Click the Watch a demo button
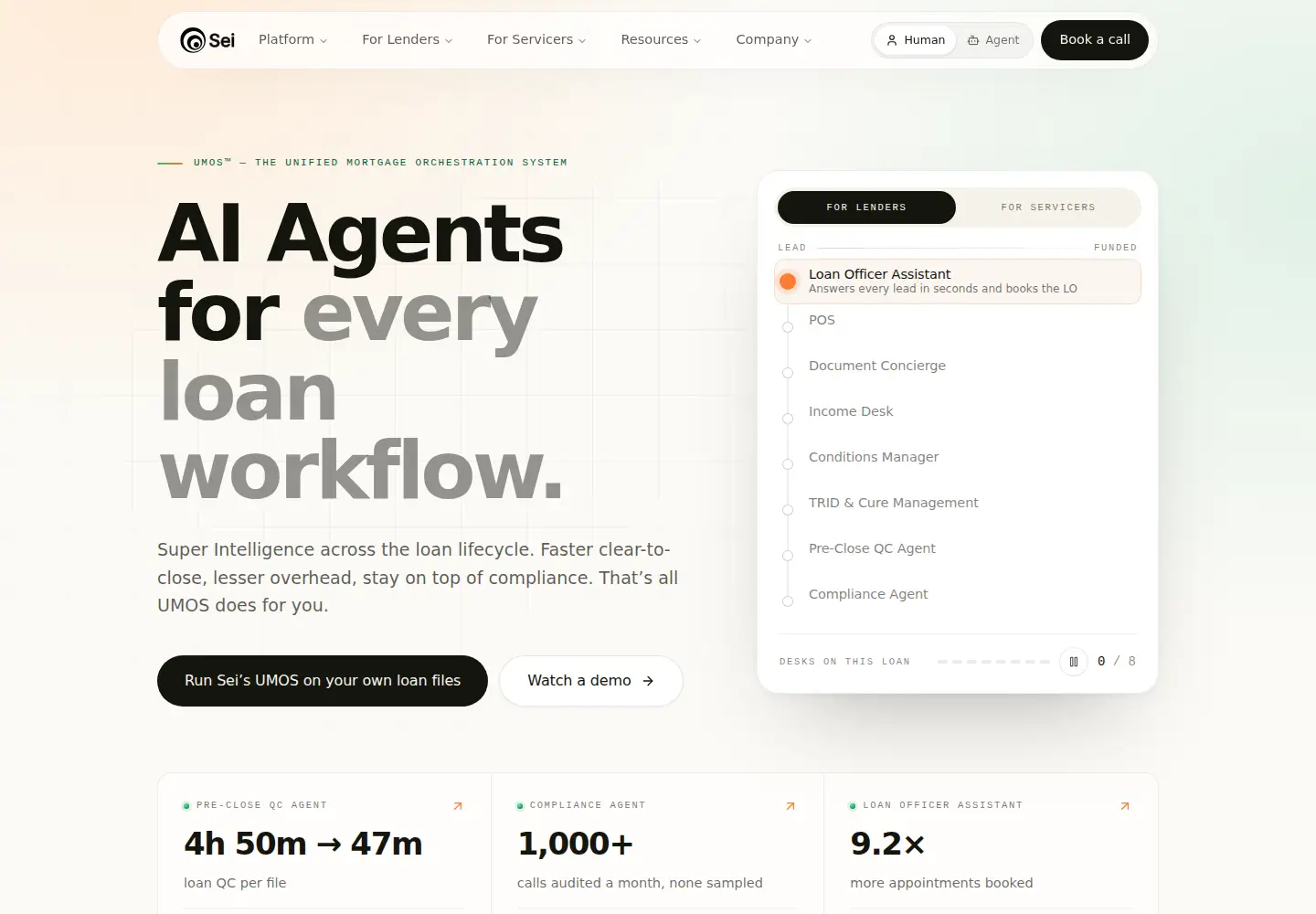 [591, 681]
